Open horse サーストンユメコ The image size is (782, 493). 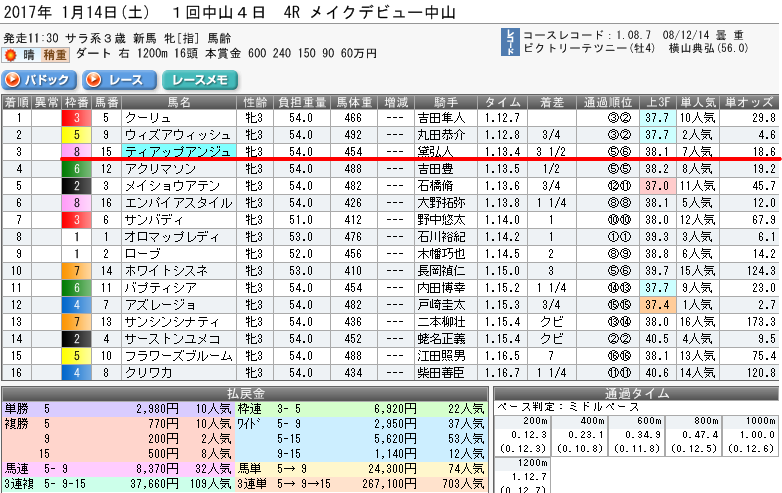tap(172, 338)
